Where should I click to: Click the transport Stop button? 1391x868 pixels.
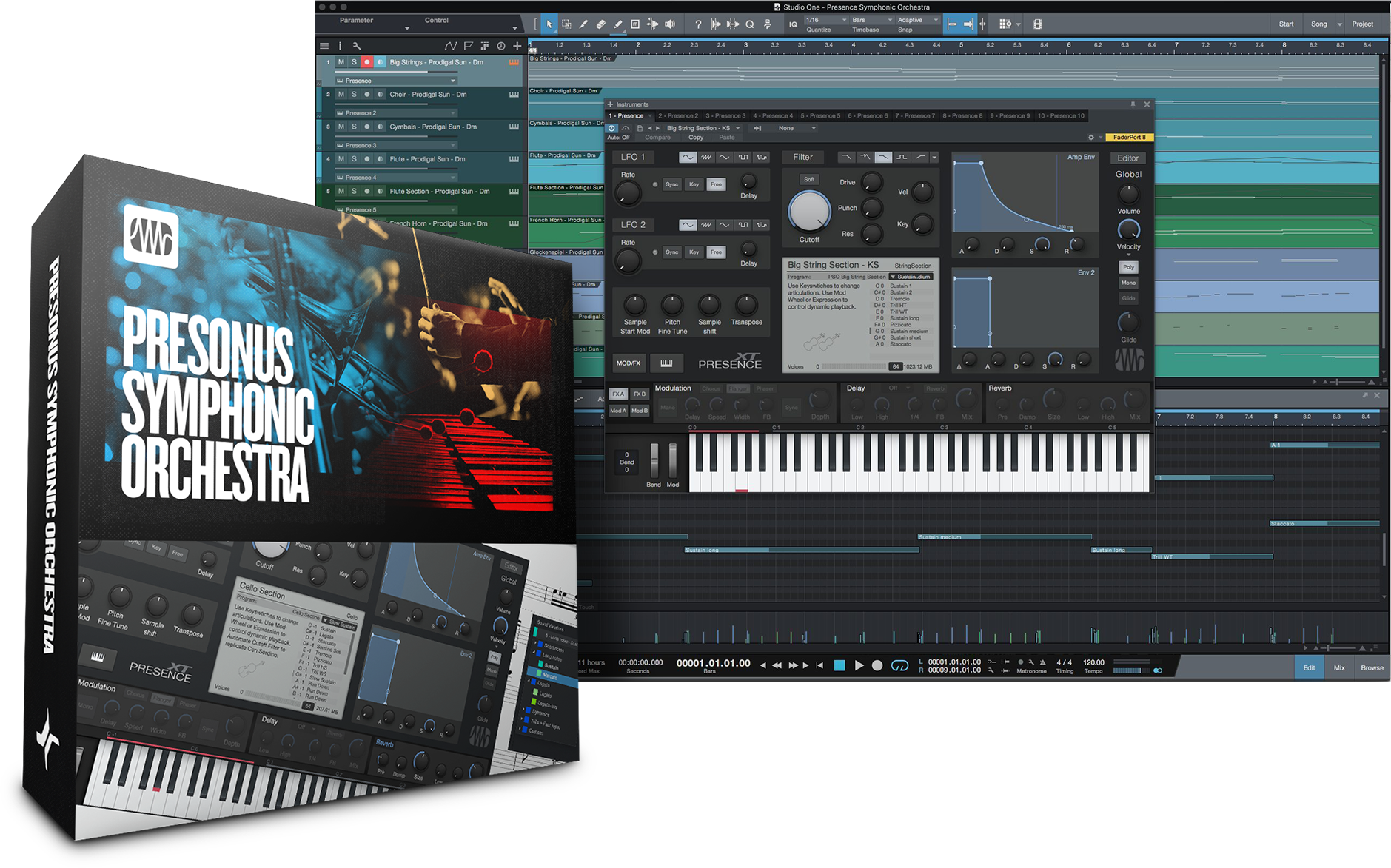[x=839, y=665]
